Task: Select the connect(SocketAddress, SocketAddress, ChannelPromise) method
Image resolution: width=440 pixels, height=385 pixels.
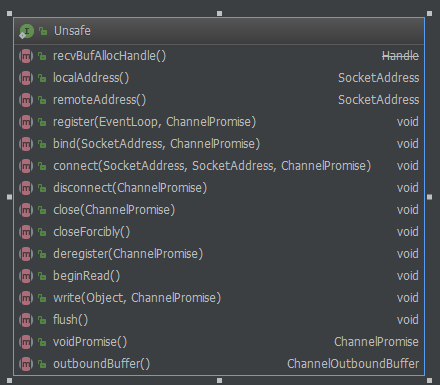Action: (x=212, y=166)
